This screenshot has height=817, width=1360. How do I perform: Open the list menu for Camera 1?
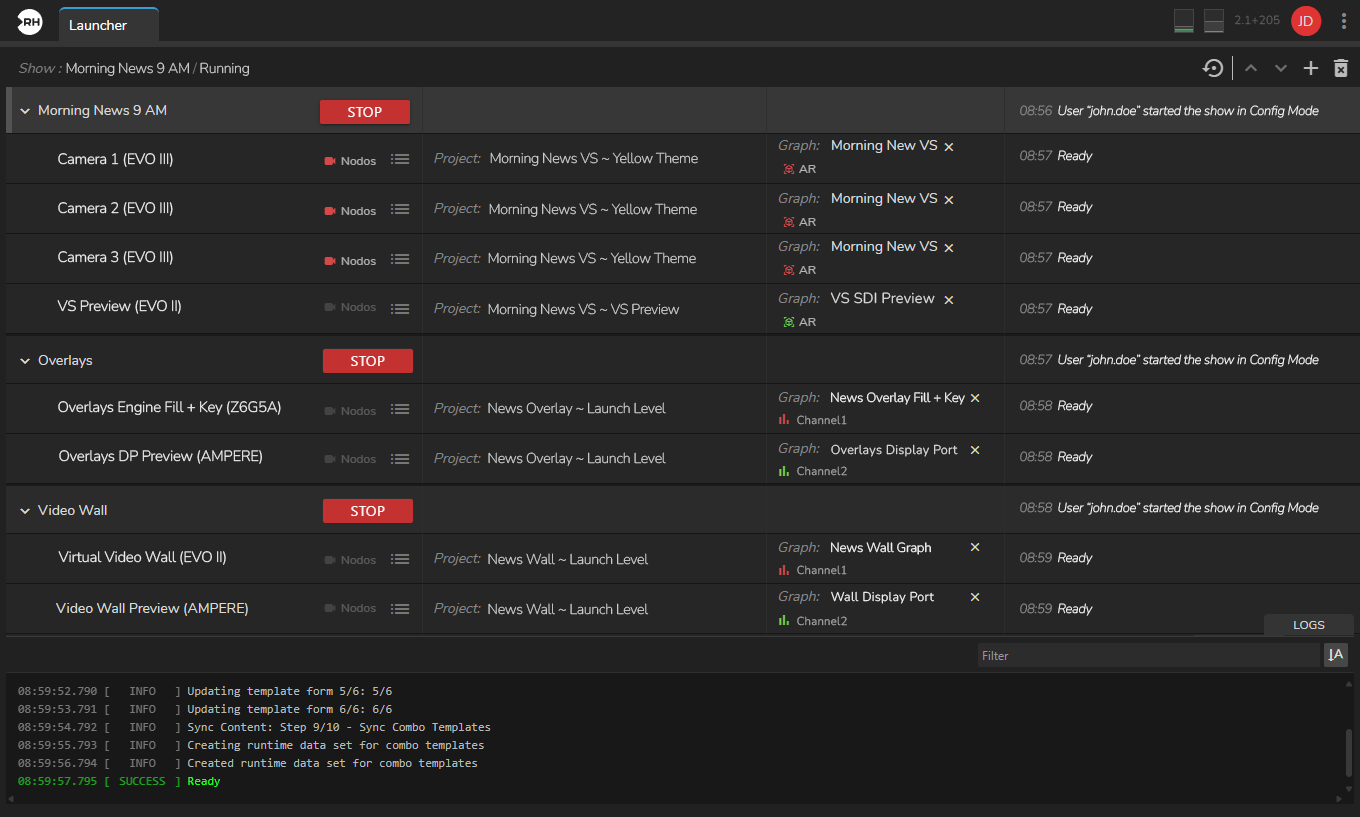coord(400,159)
